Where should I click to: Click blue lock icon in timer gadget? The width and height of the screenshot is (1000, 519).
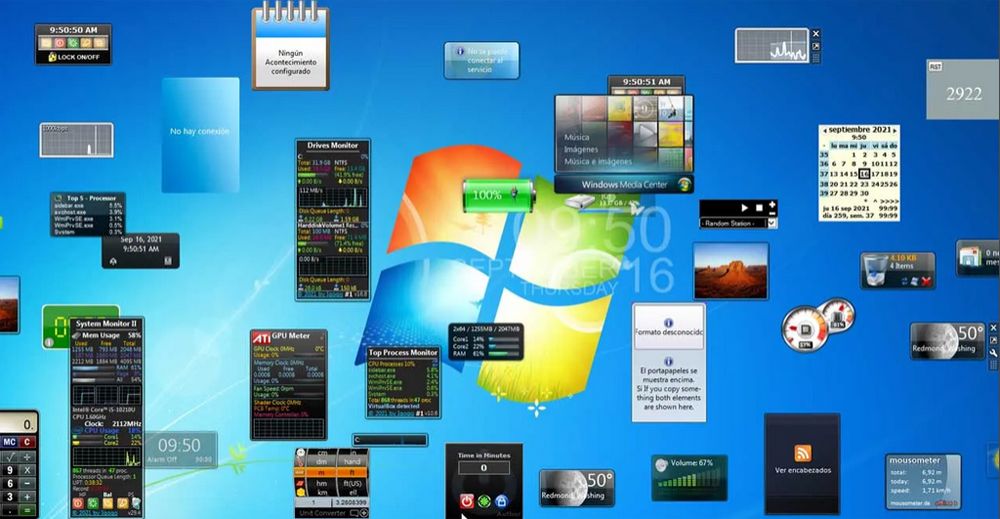(x=501, y=501)
